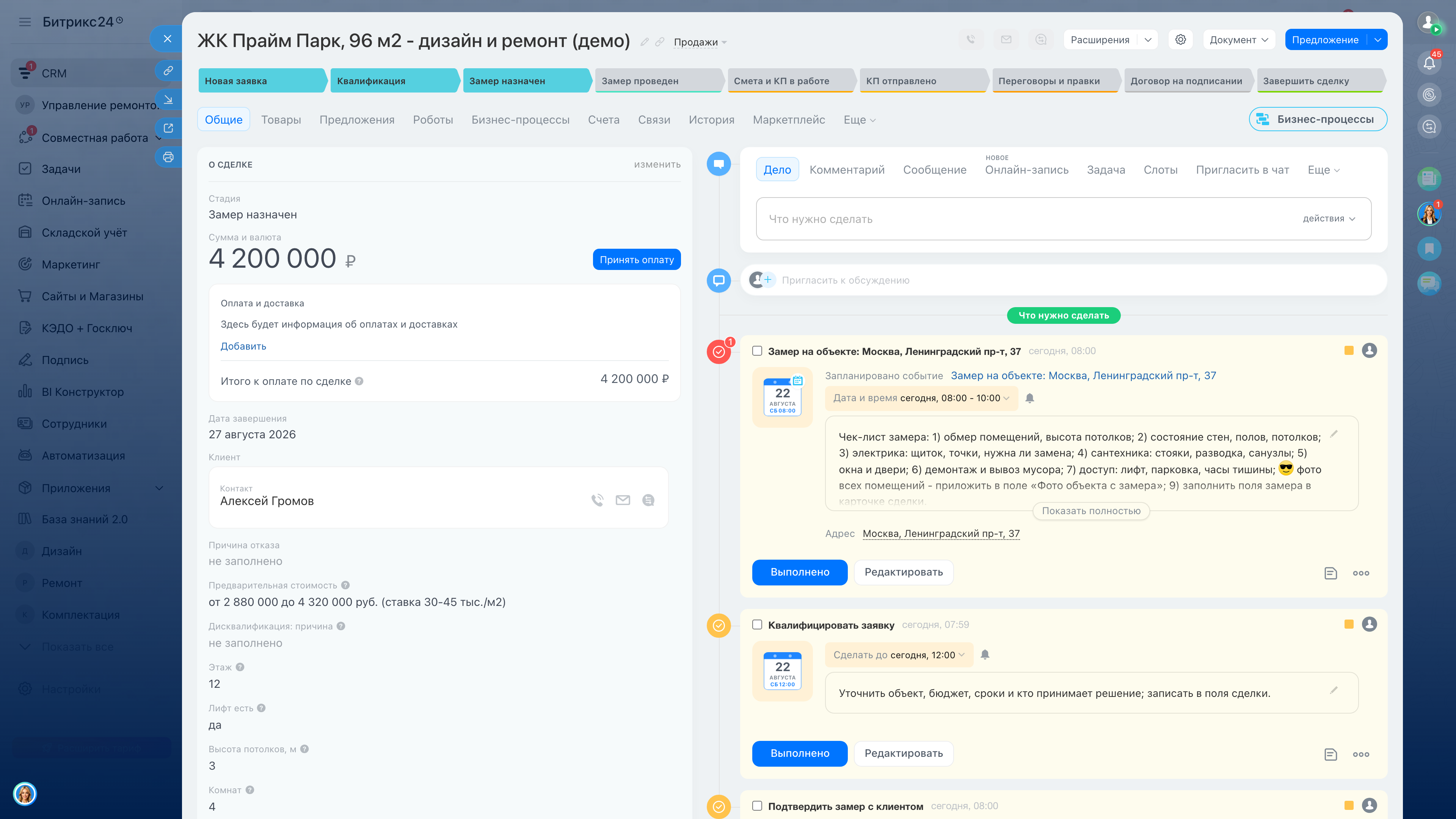Click the note icon in Квалифицировать заявку card footer
1456x819 pixels.
pyautogui.click(x=1330, y=754)
